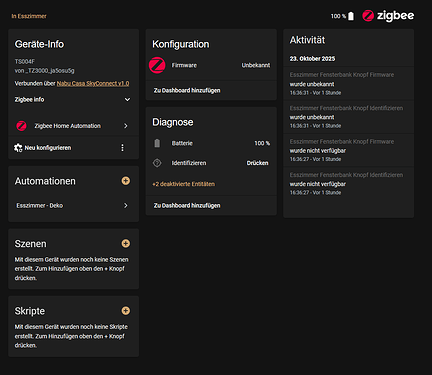432x375 pixels.
Task: Click the Neu konfigurieren gear icon
Action: [18, 148]
